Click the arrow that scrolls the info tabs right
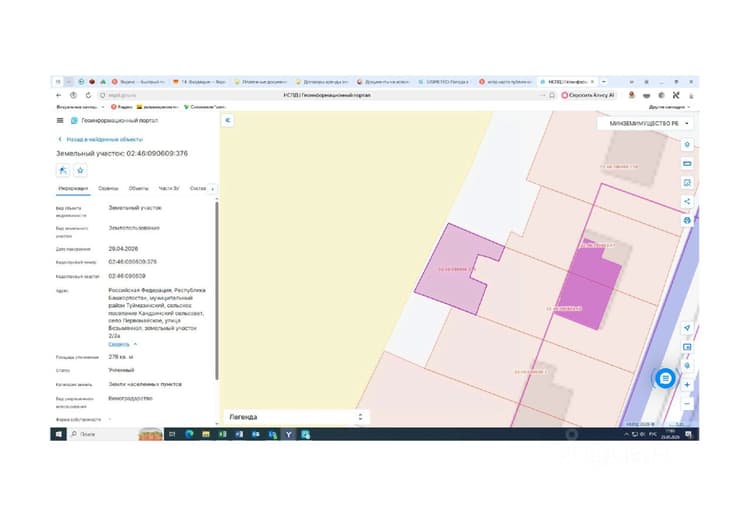 (x=212, y=189)
